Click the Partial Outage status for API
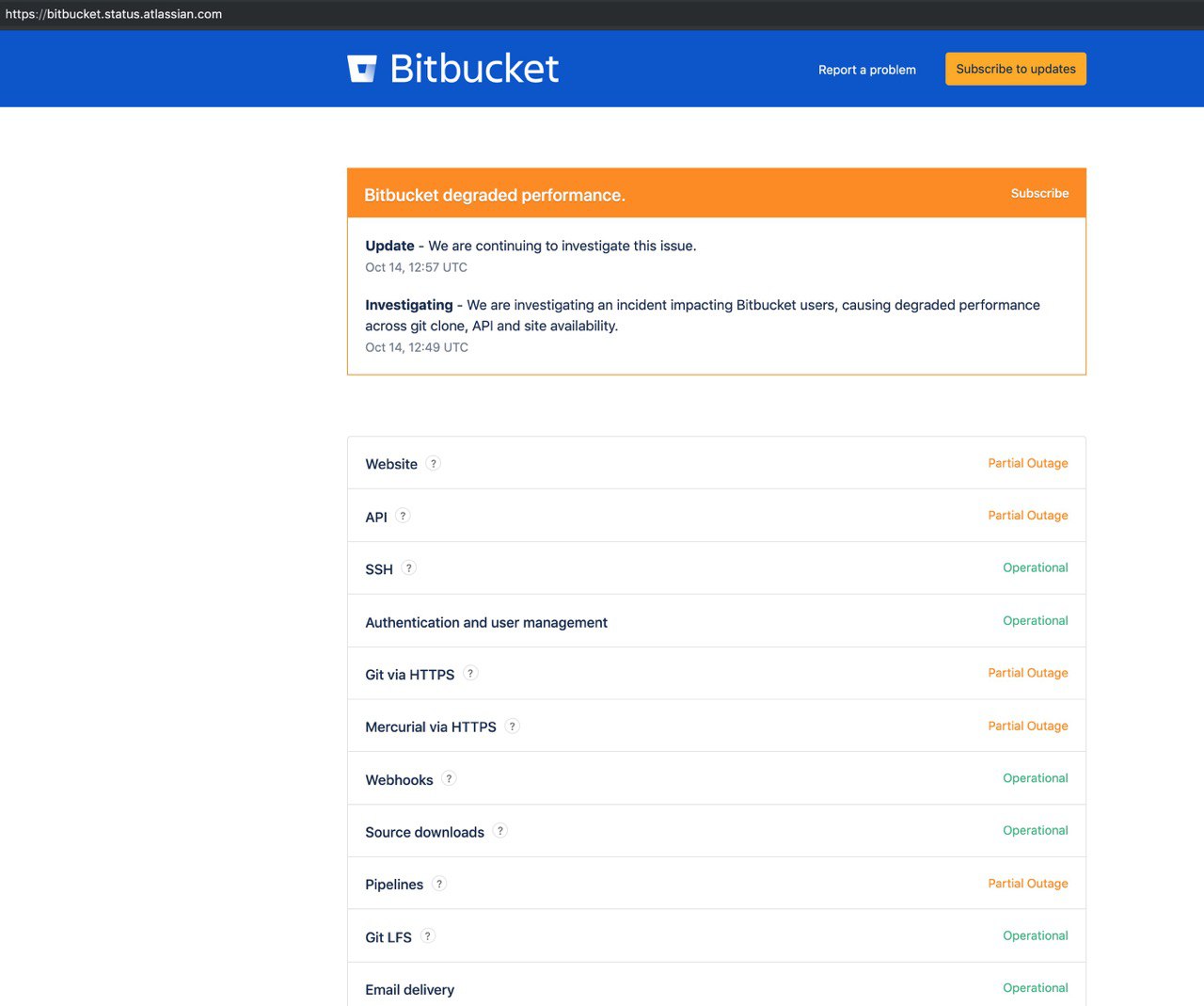The width and height of the screenshot is (1204, 1006). (x=1028, y=515)
